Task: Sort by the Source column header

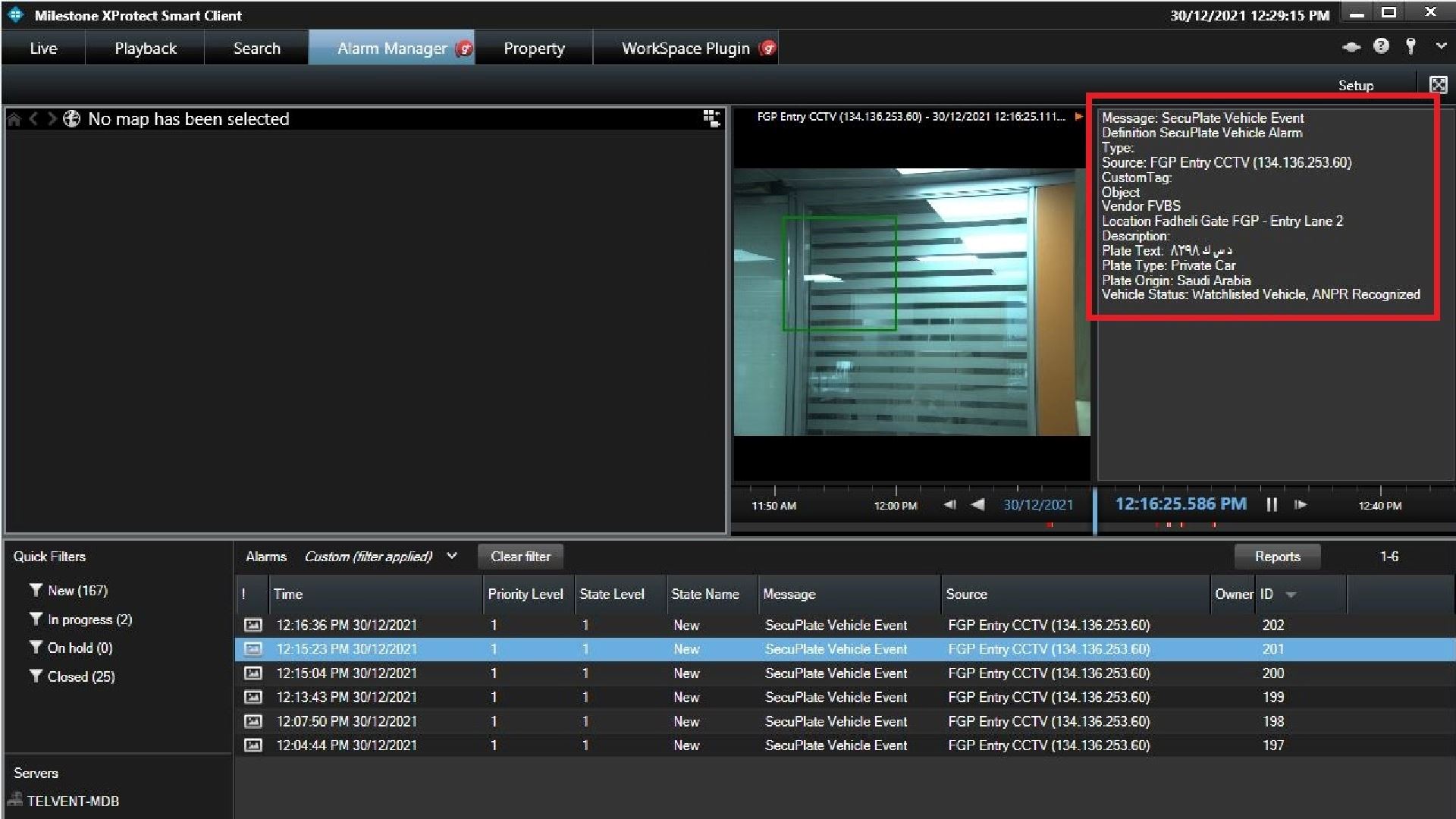Action: pos(1075,595)
